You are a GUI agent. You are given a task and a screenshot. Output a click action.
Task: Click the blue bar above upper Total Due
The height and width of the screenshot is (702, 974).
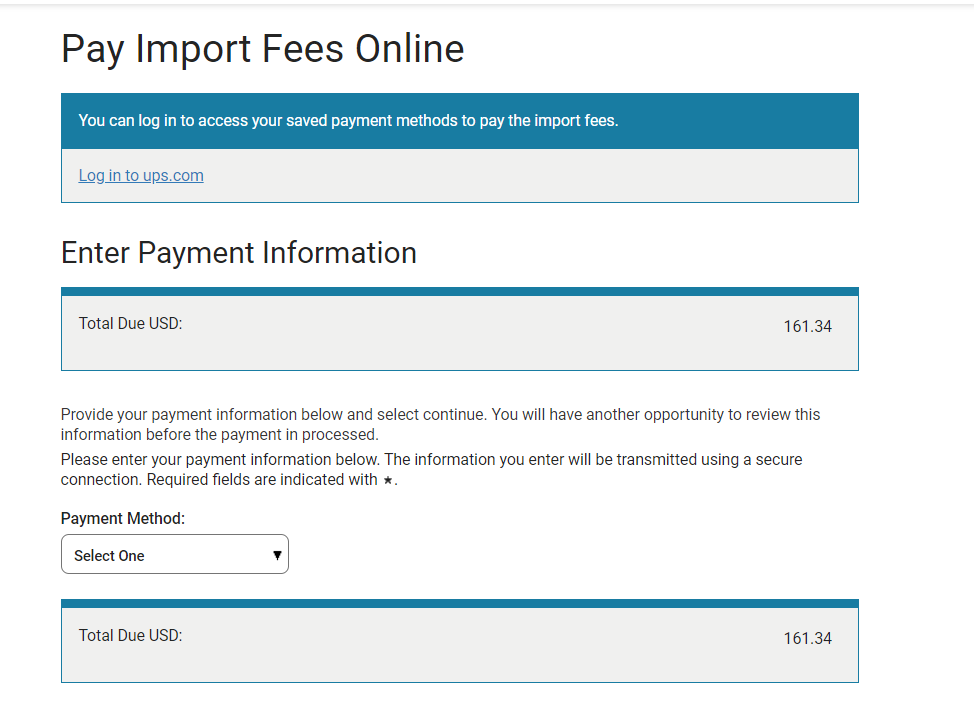[459, 292]
